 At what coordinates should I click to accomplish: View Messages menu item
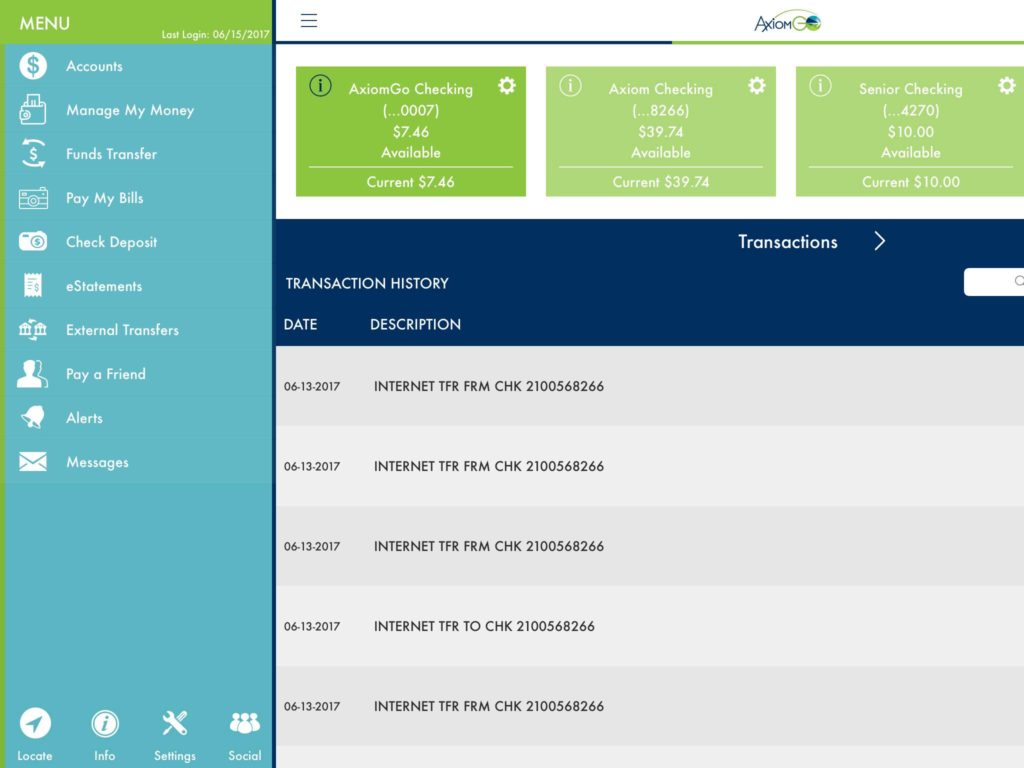point(138,462)
